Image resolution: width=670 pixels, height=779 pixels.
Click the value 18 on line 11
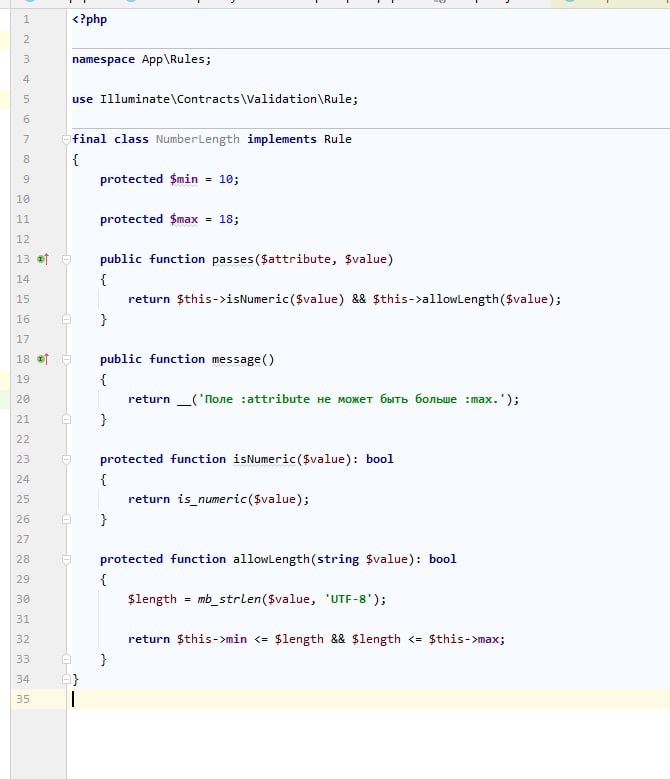(226, 219)
